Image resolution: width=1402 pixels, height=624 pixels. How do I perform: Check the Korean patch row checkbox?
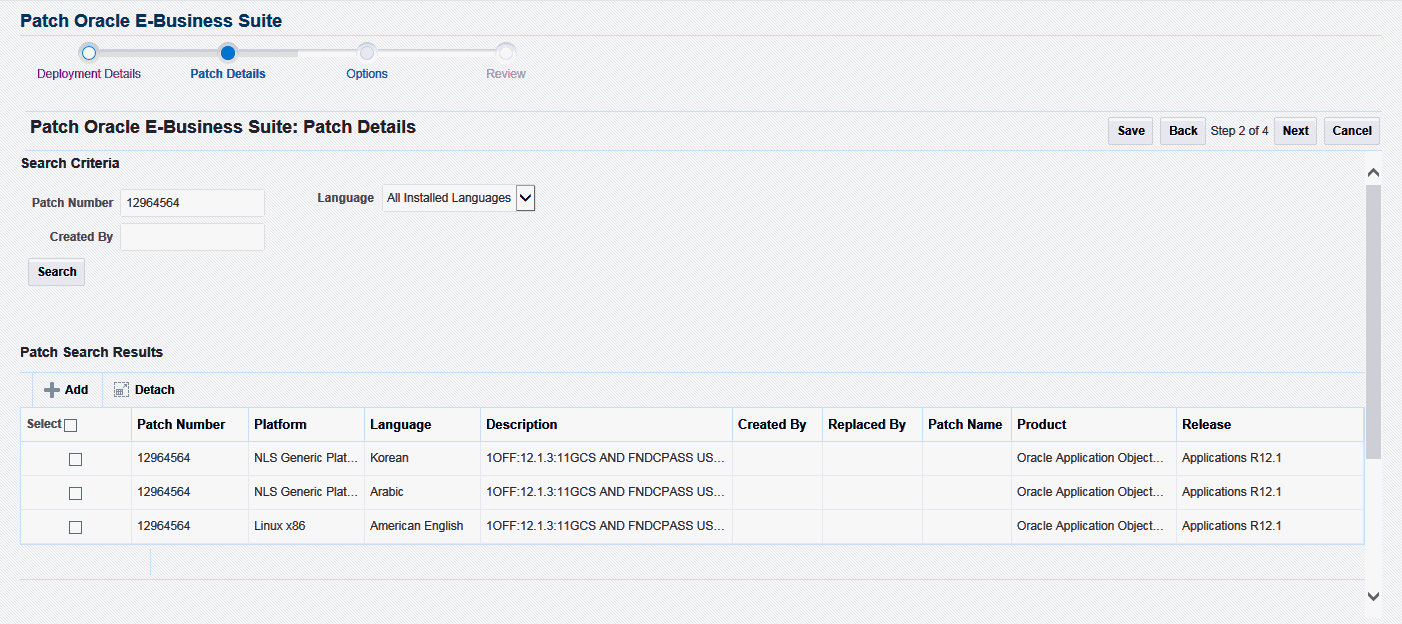75,459
